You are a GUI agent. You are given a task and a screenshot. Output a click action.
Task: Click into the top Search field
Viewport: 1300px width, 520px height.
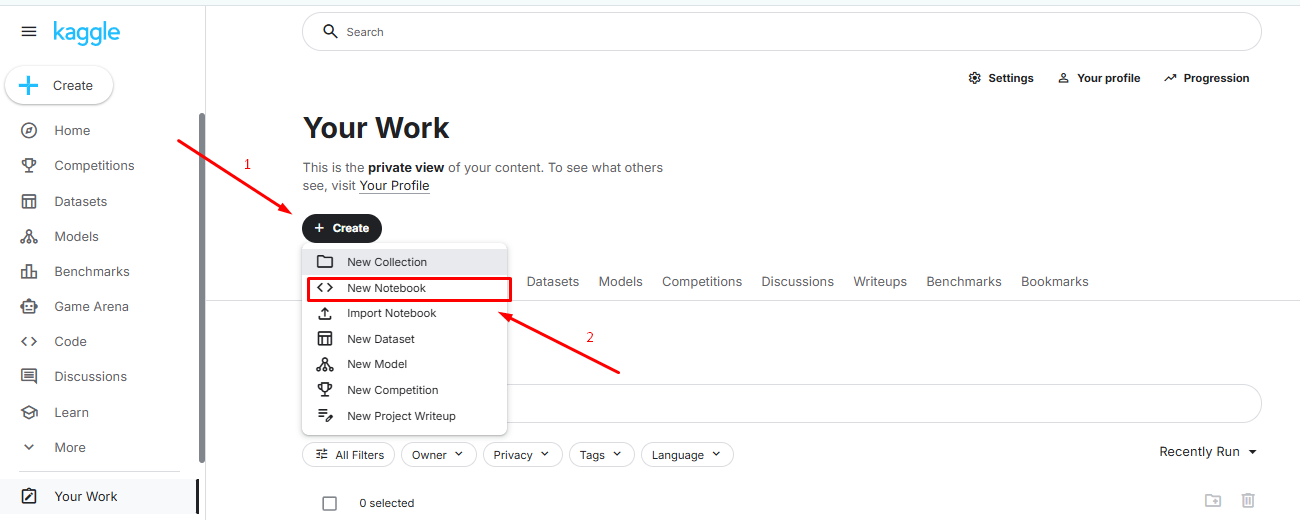pyautogui.click(x=780, y=32)
